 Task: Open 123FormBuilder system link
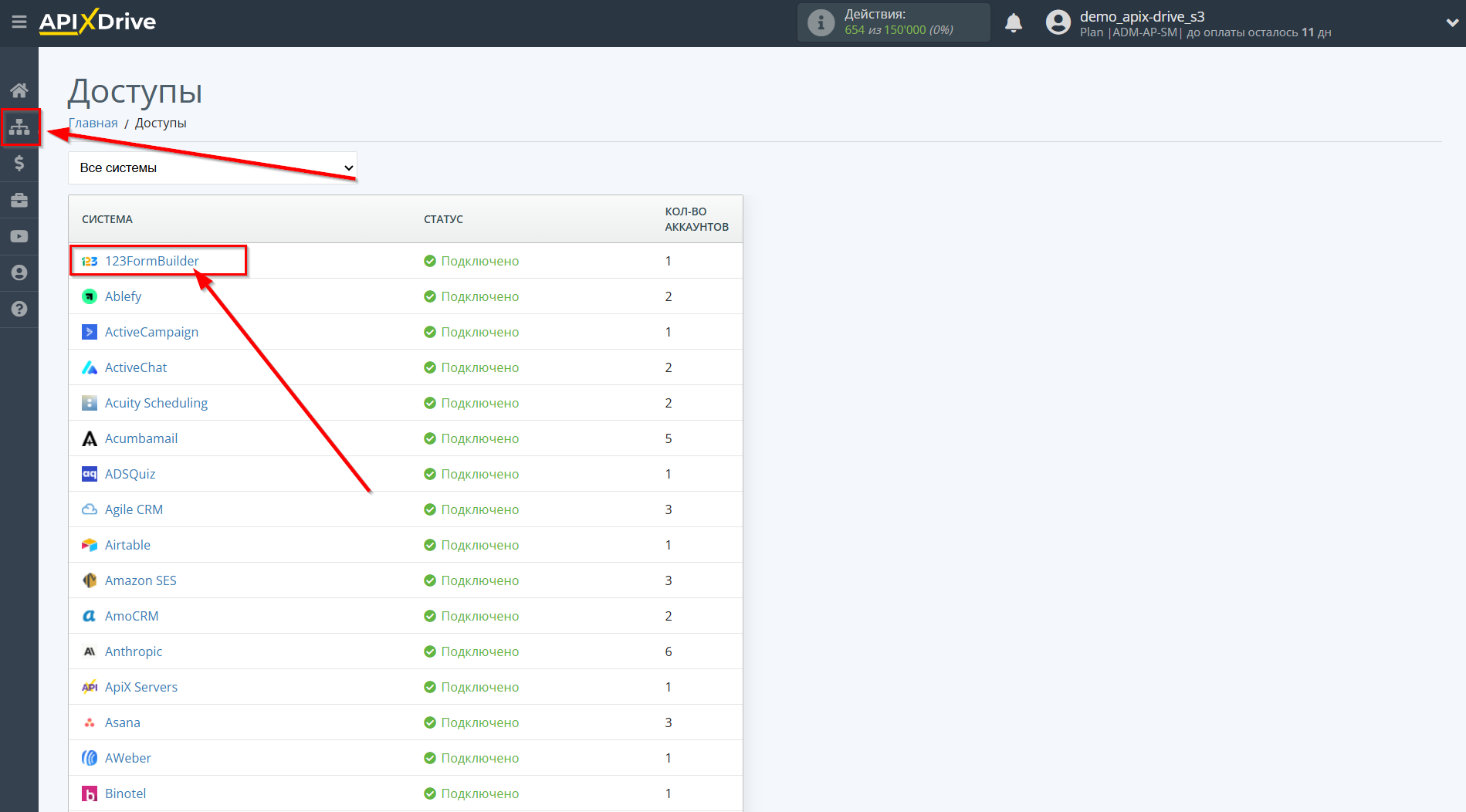[x=152, y=261]
